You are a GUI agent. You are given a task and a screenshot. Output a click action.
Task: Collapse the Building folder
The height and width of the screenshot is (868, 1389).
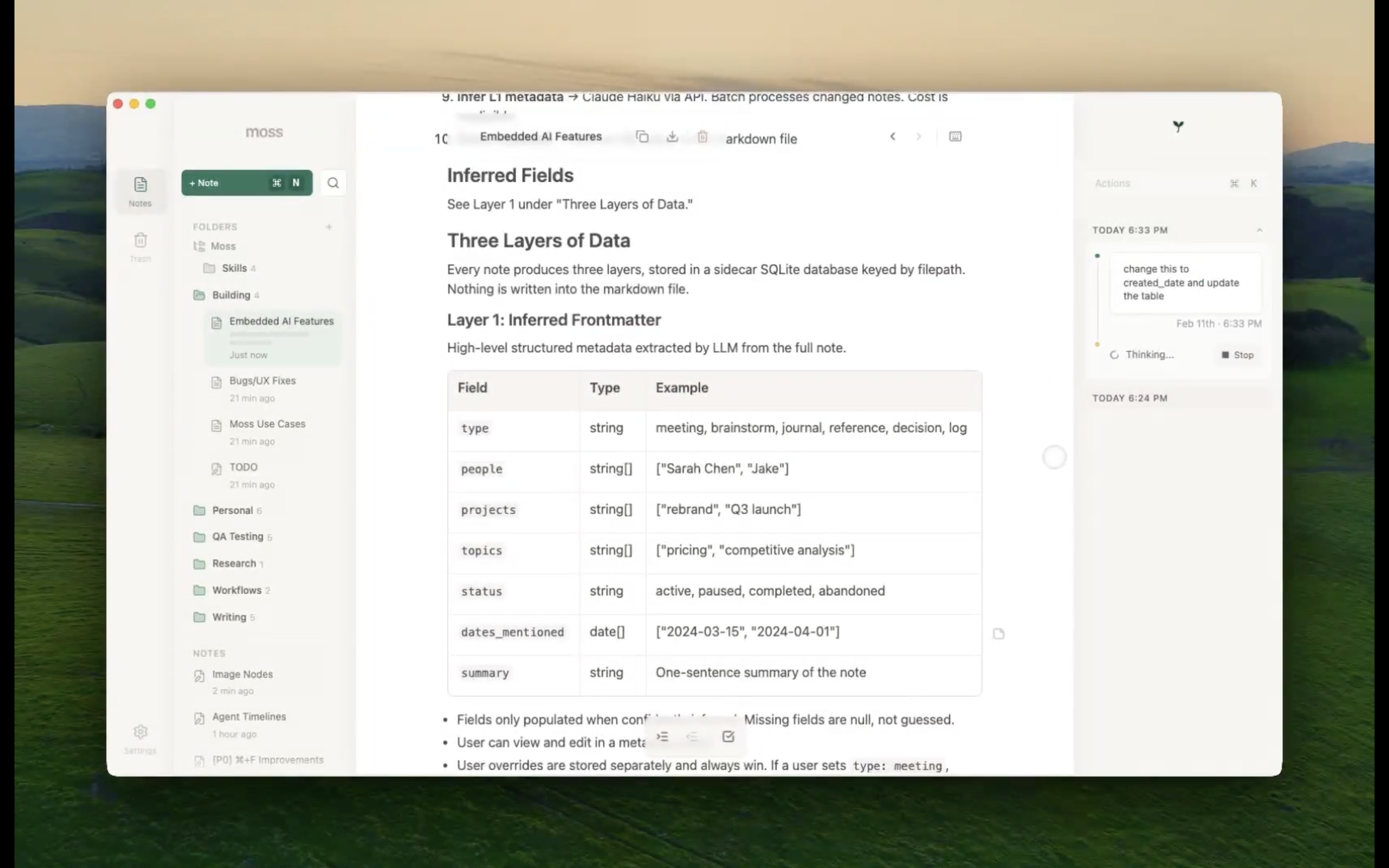(231, 295)
